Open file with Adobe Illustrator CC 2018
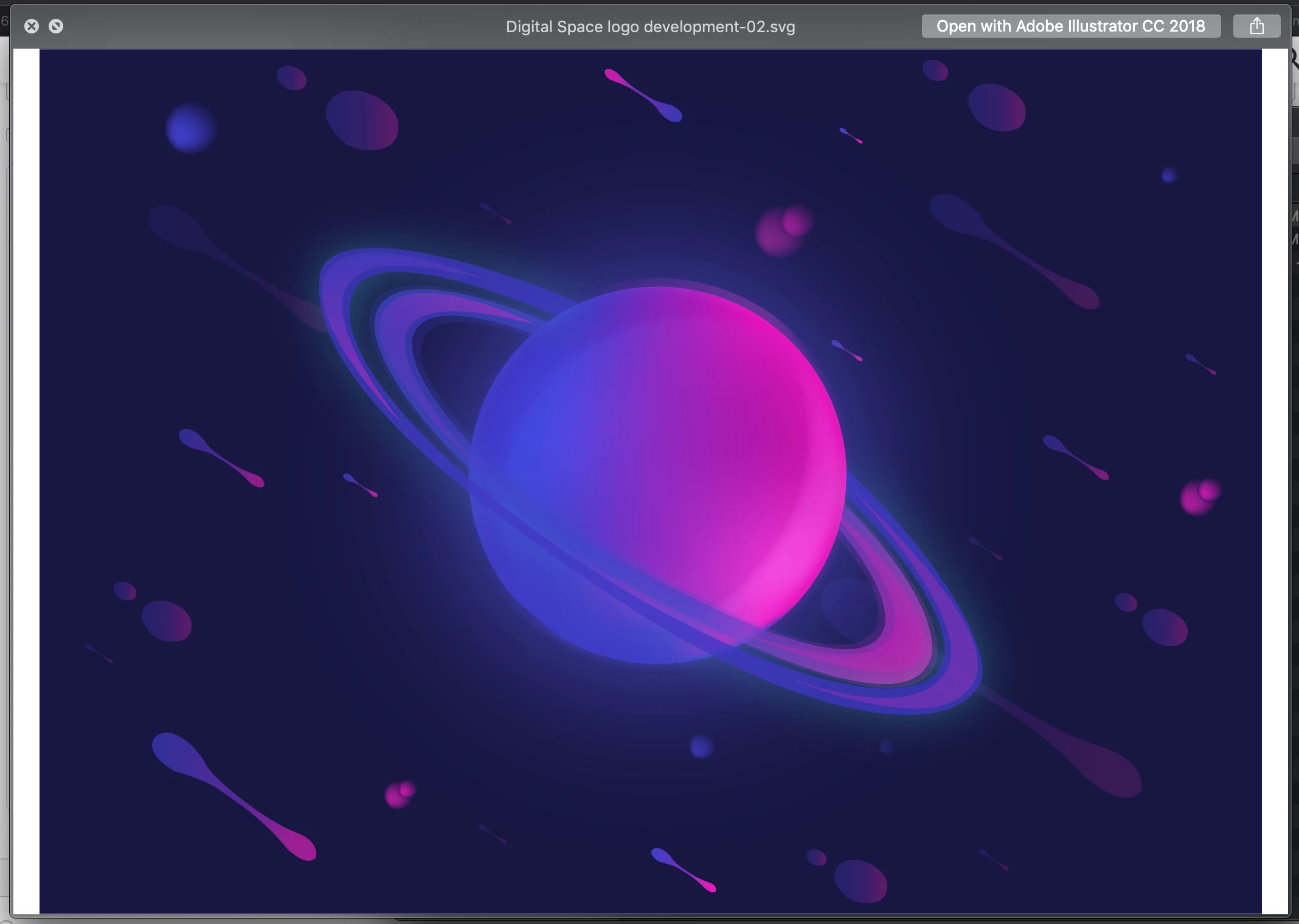Screen dimensions: 1299x924 click(1070, 26)
